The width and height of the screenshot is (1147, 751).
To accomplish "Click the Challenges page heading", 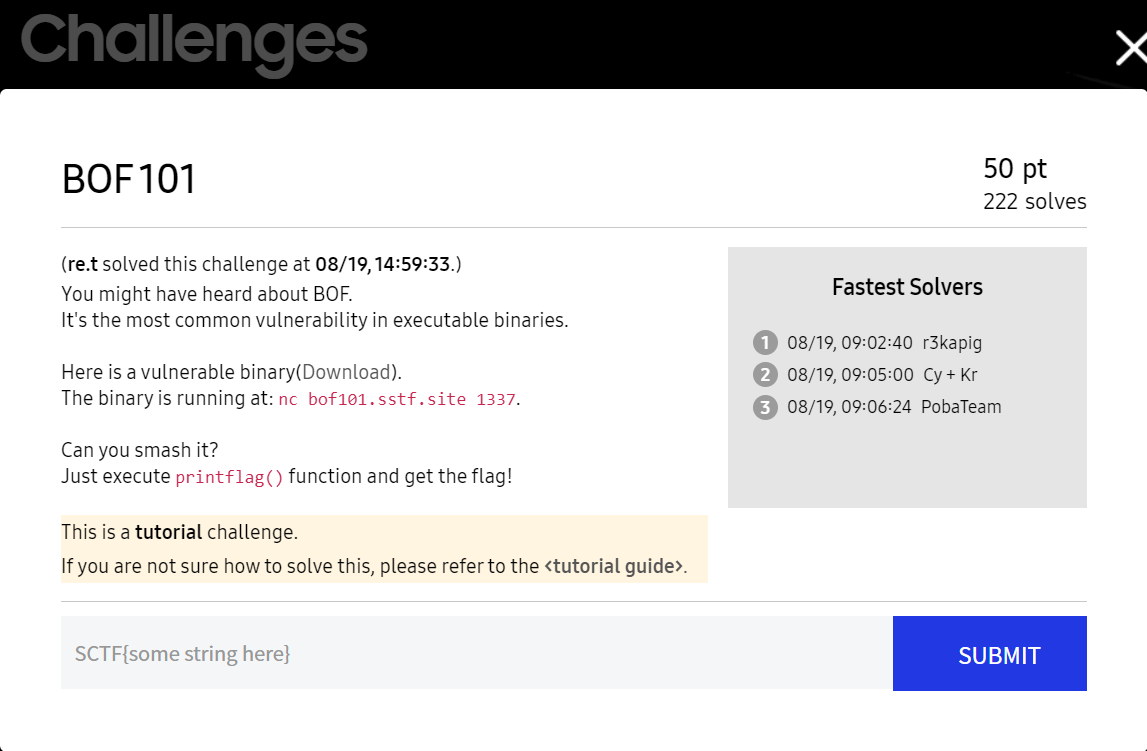I will pyautogui.click(x=195, y=42).
